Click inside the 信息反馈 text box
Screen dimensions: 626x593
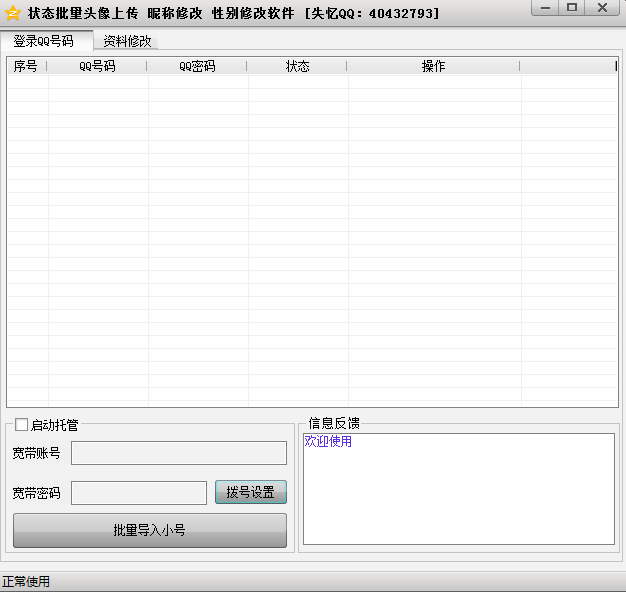[x=458, y=500]
